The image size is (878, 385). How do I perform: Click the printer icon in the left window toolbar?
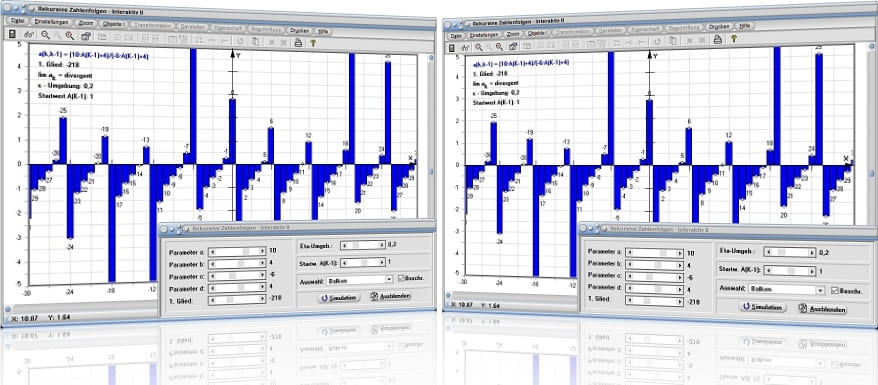tap(298, 42)
